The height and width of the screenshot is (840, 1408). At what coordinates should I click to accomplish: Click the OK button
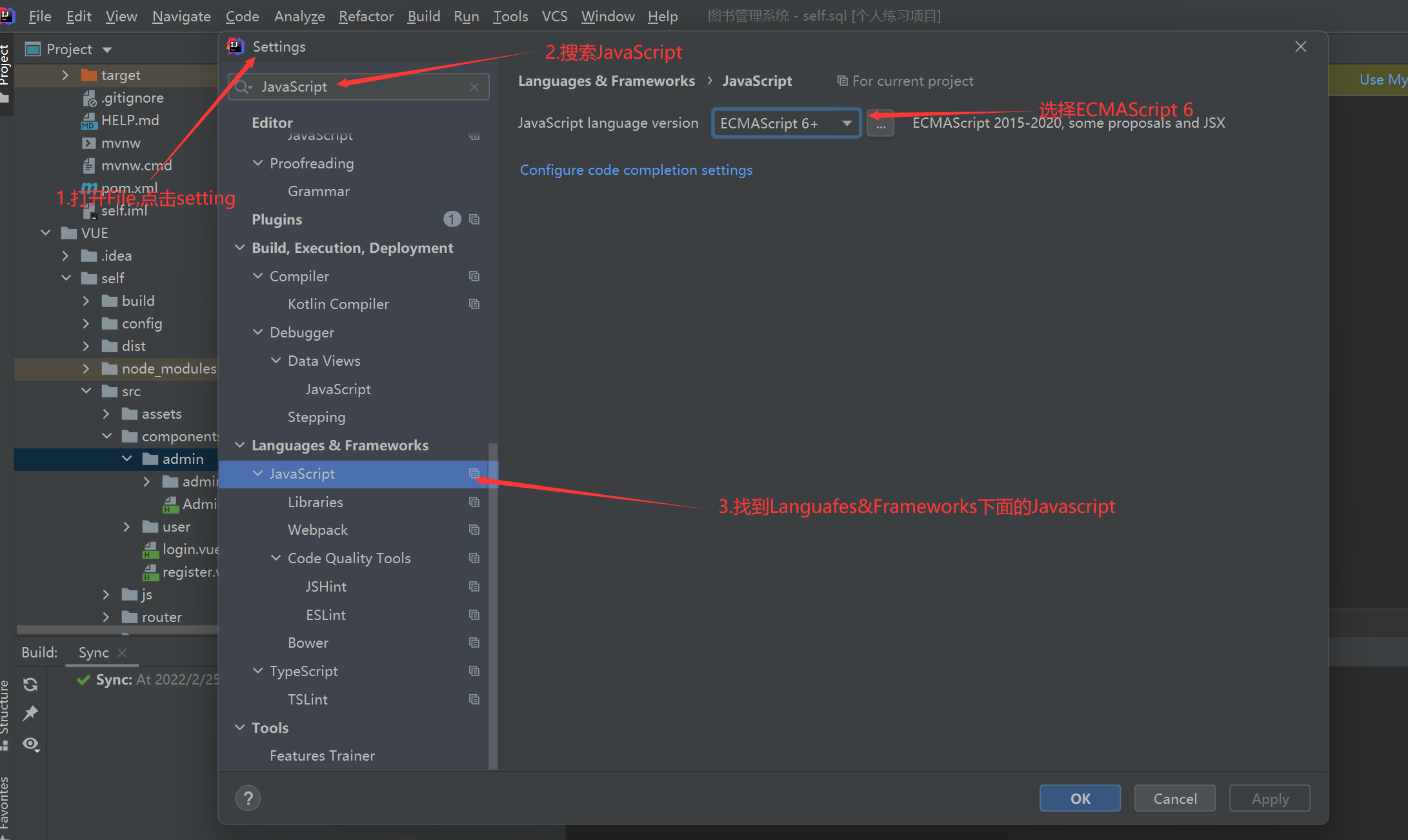coord(1080,799)
